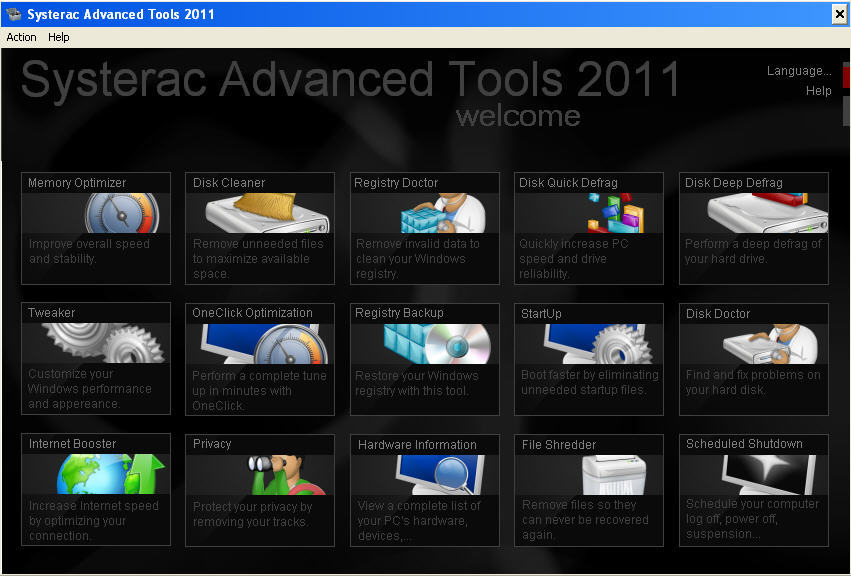Image resolution: width=851 pixels, height=576 pixels.
Task: Click 'Improve overall speed and stability.' text
Action: click(89, 251)
